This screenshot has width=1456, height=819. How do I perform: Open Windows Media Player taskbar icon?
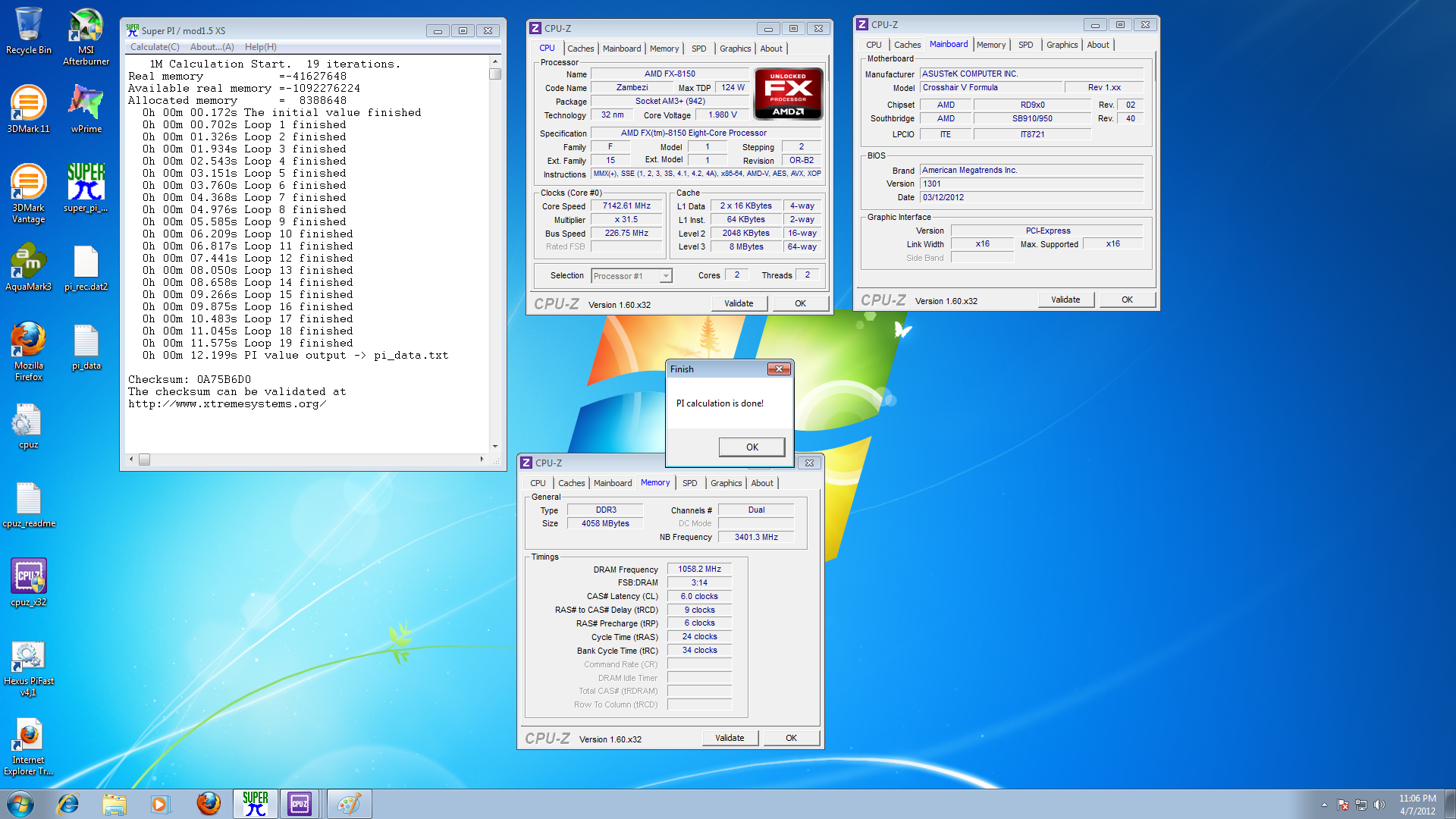(160, 804)
